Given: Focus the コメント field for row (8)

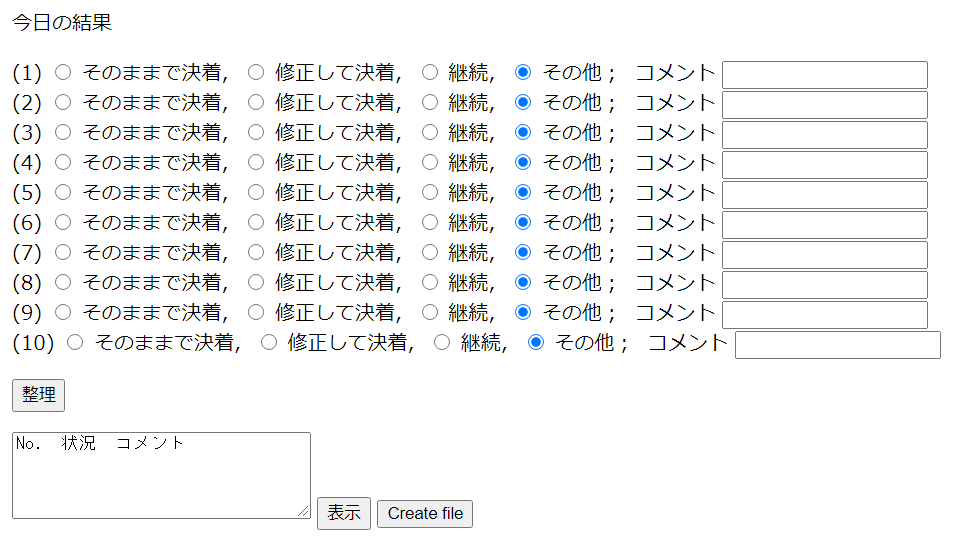Looking at the screenshot, I should [824, 284].
